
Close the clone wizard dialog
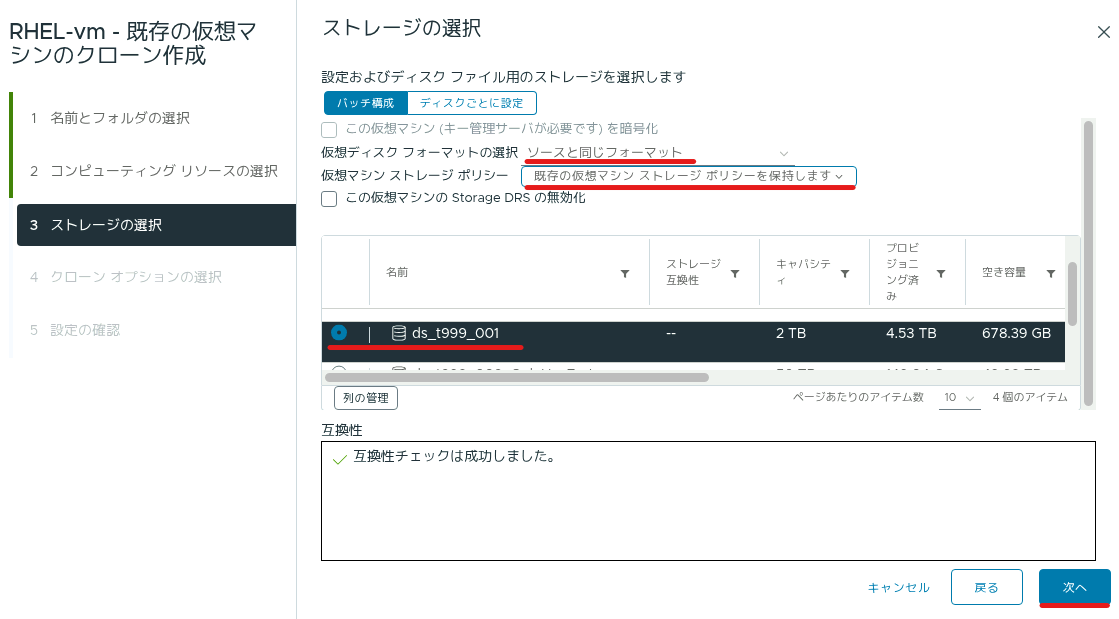click(1103, 32)
